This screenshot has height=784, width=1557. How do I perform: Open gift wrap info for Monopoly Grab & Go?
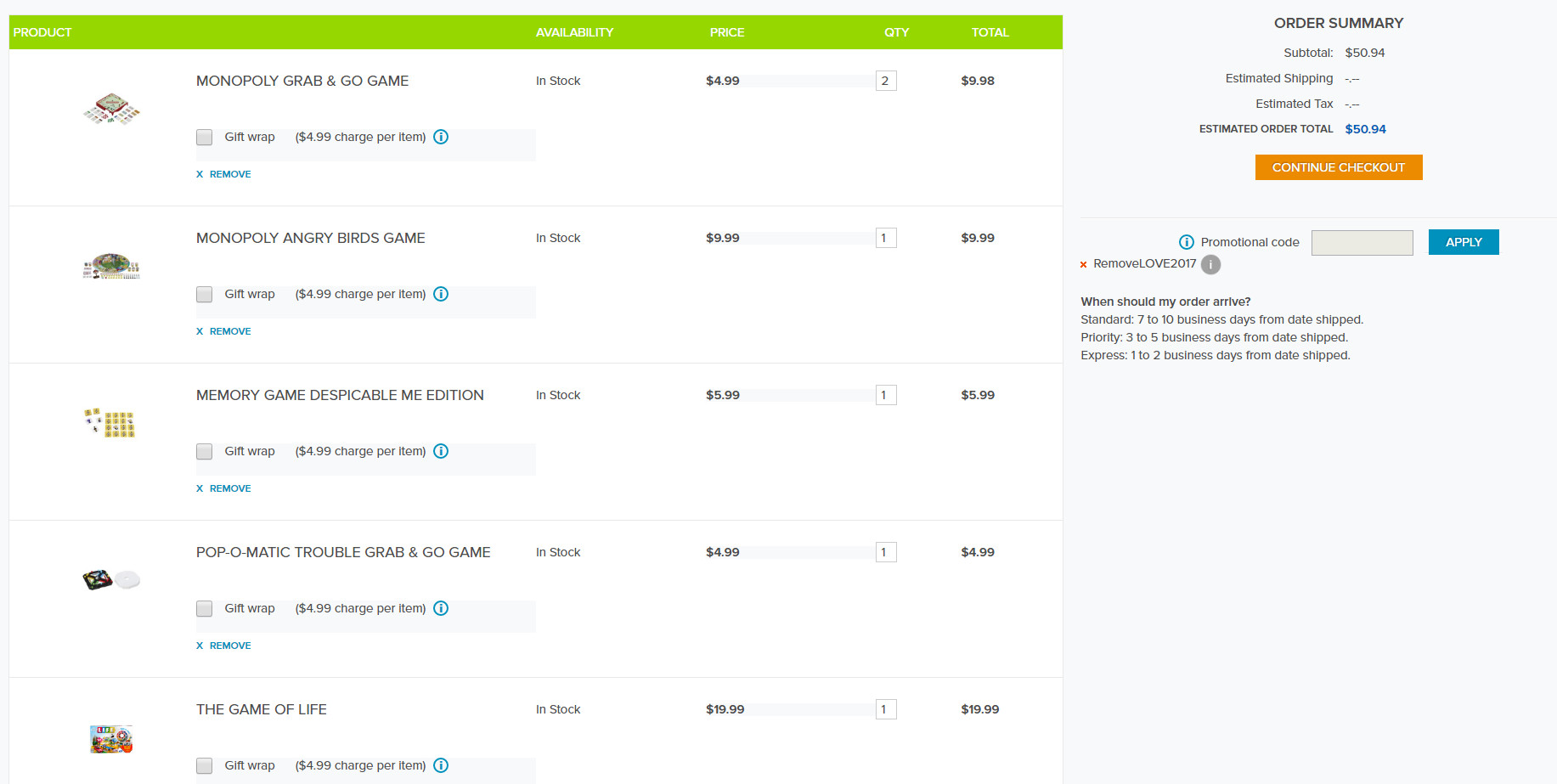pyautogui.click(x=441, y=137)
